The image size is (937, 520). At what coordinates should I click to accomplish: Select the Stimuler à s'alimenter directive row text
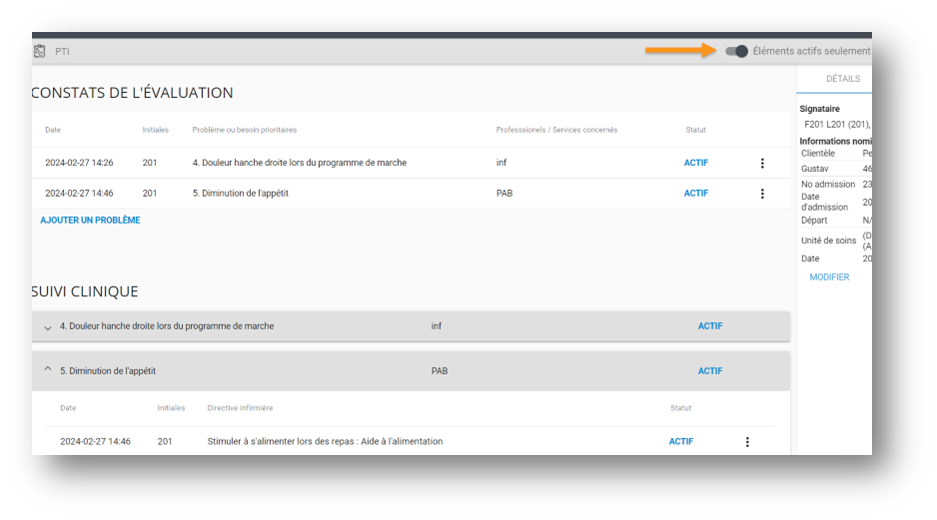(325, 441)
